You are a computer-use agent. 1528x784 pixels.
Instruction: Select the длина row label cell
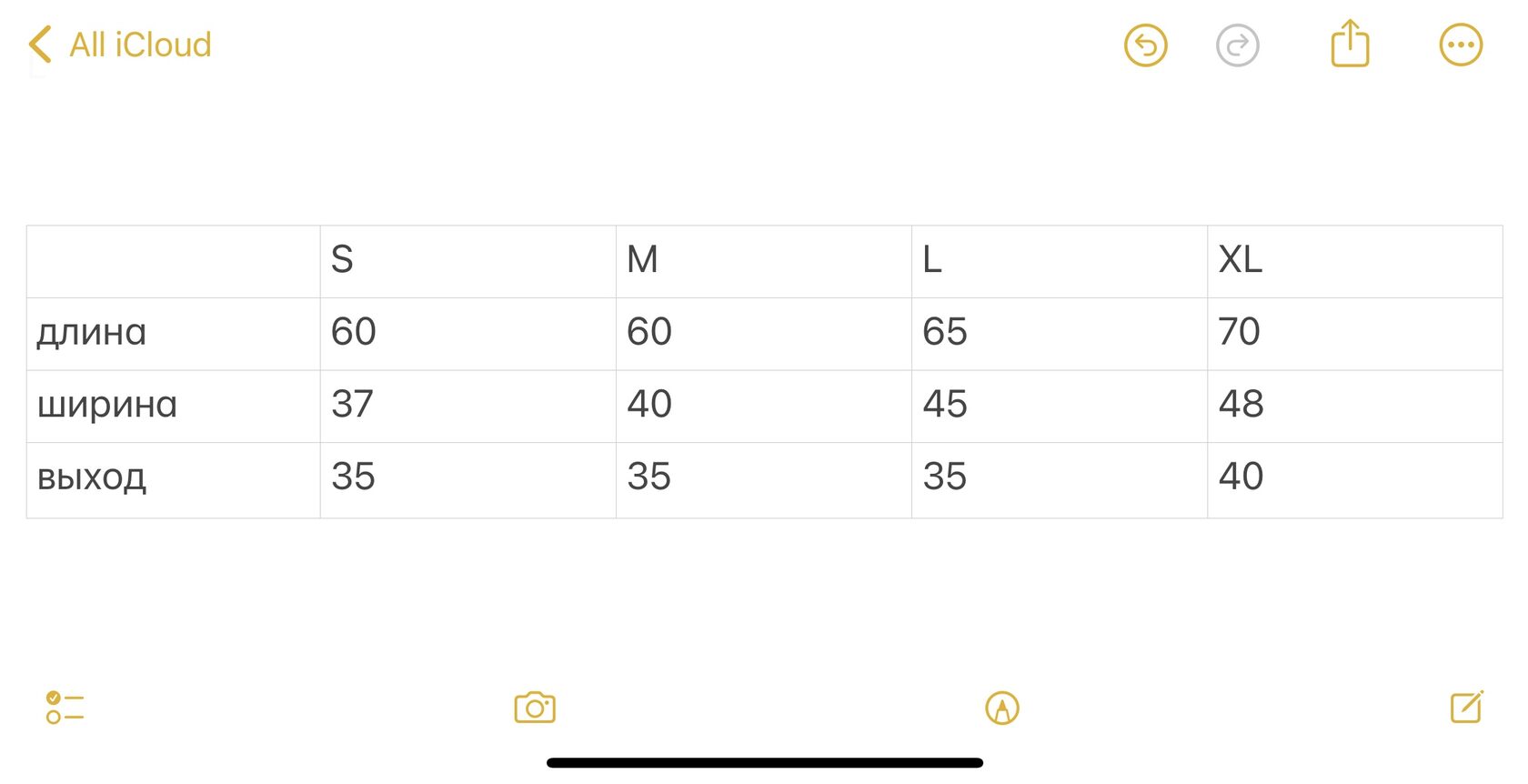[174, 334]
